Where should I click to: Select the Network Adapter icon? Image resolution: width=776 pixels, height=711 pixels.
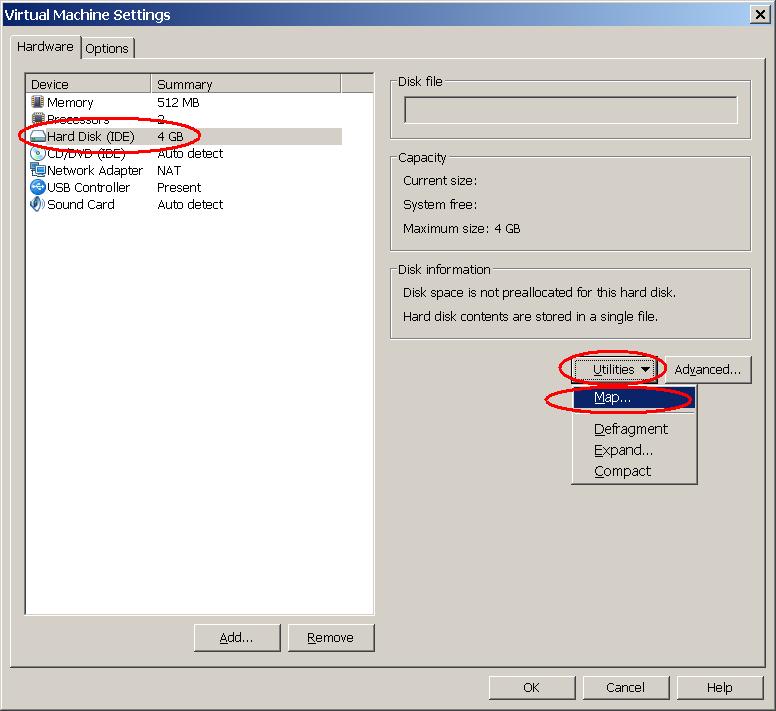(x=38, y=170)
